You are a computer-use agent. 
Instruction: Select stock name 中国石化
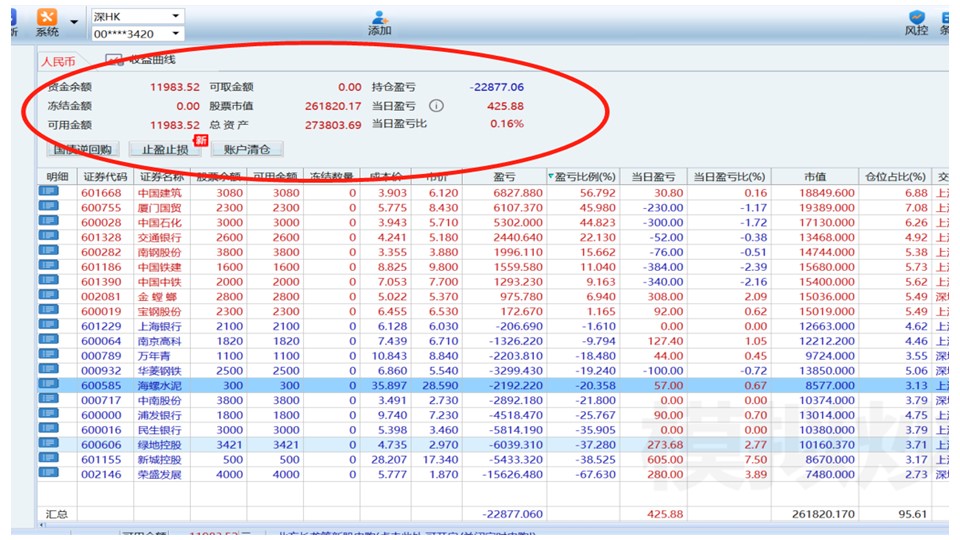160,222
